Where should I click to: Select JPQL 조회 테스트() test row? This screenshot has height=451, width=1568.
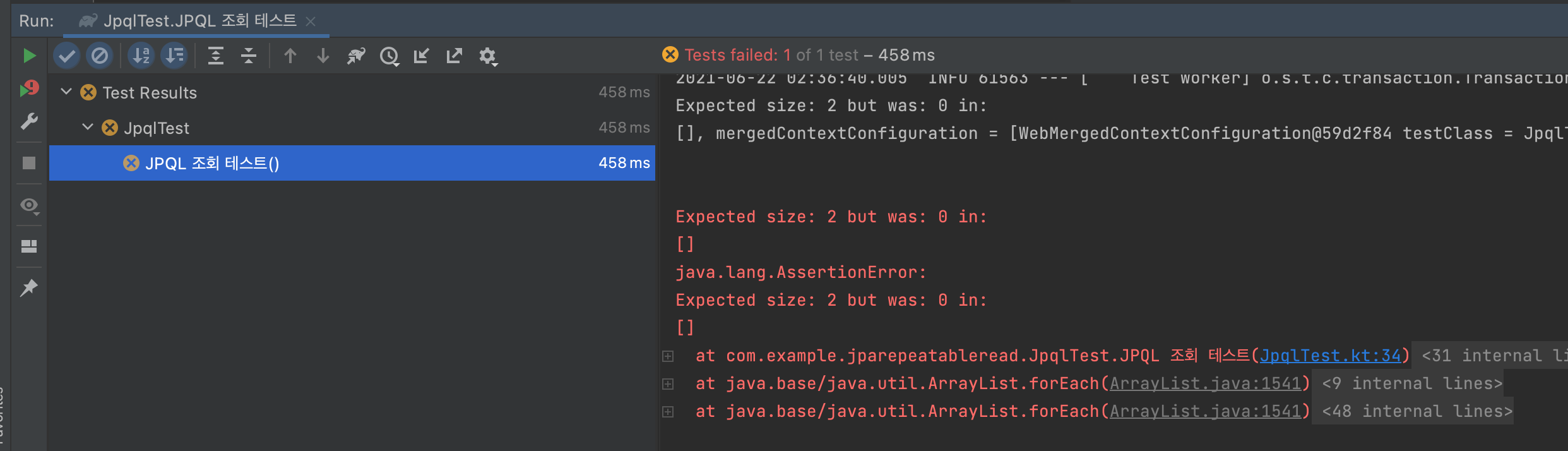pyautogui.click(x=352, y=163)
